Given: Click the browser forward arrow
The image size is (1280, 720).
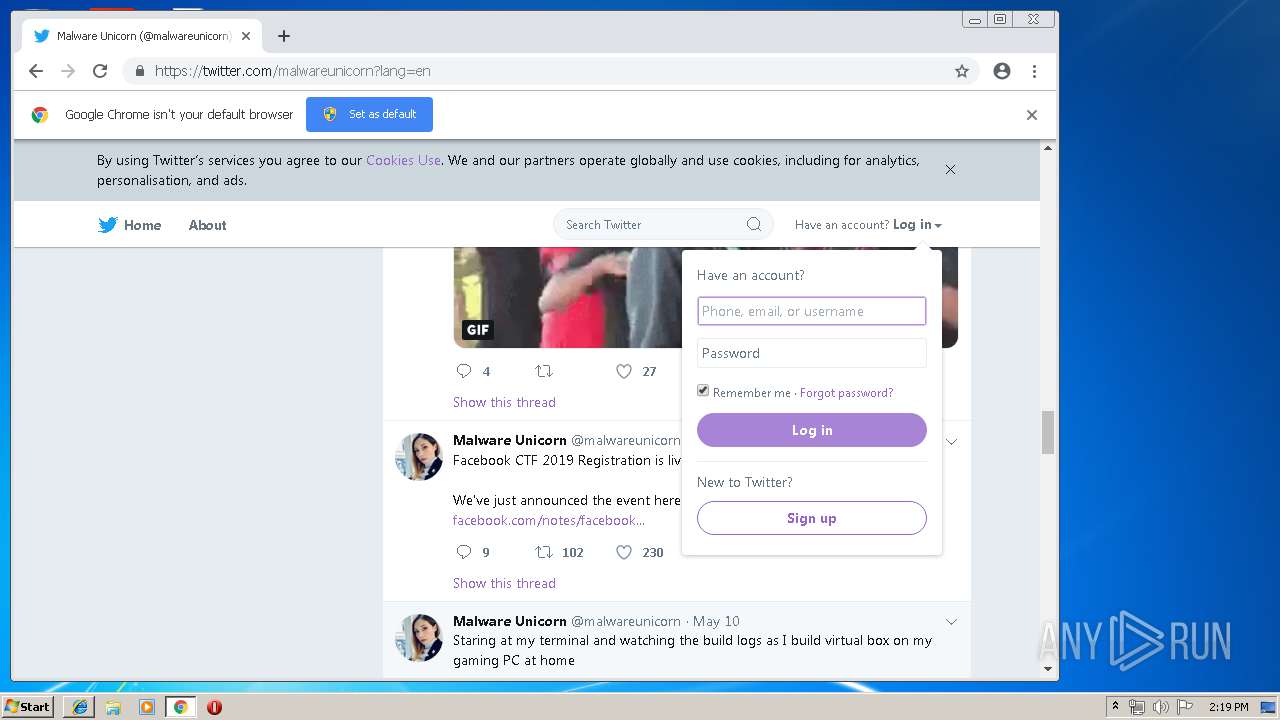Looking at the screenshot, I should point(68,71).
